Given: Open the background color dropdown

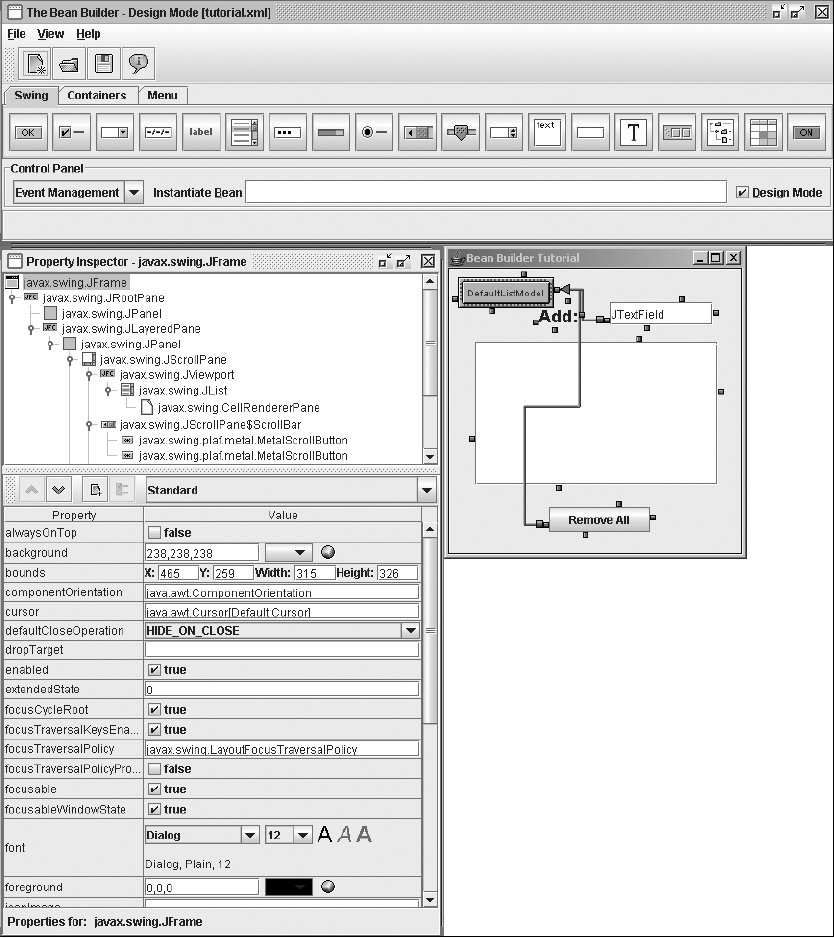Looking at the screenshot, I should pyautogui.click(x=288, y=553).
